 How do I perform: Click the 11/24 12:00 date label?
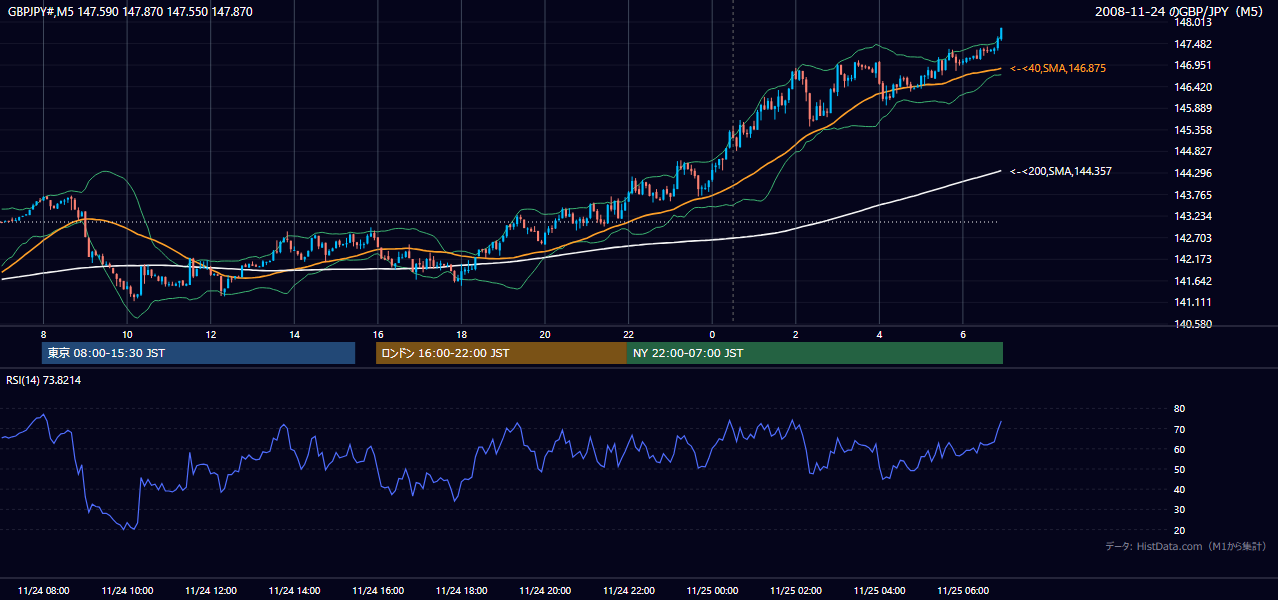211,590
